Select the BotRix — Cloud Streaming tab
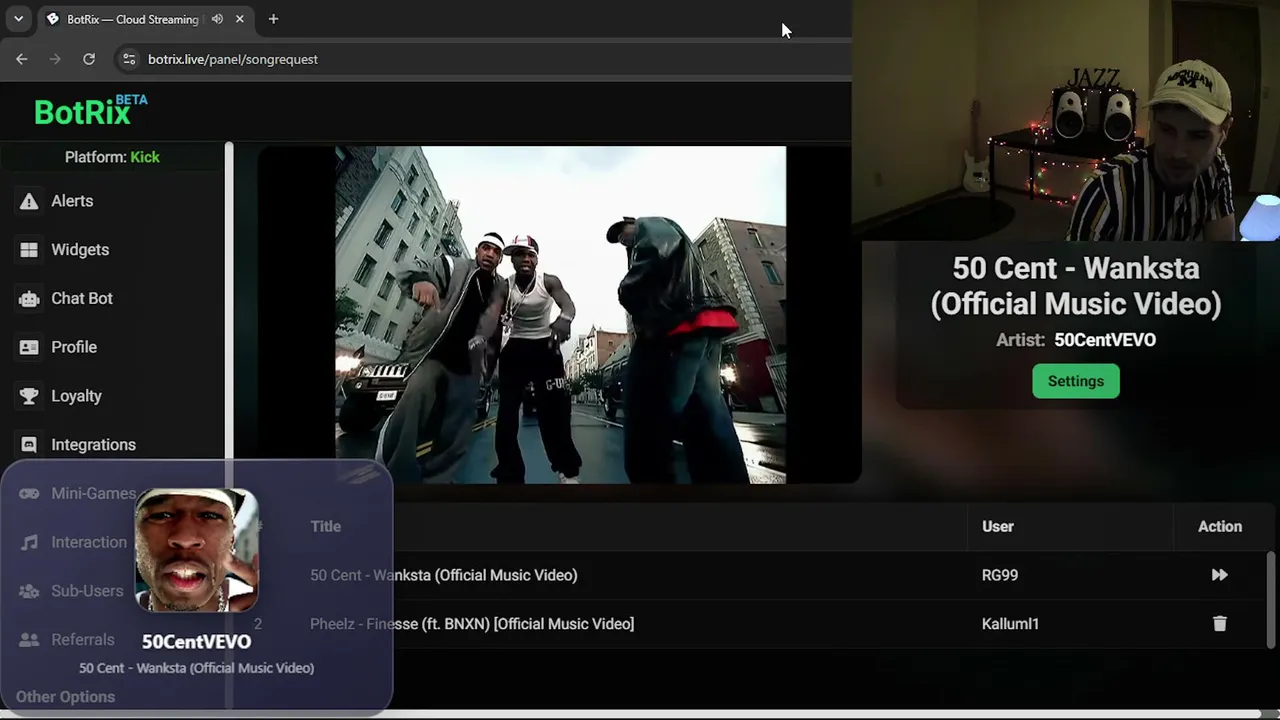This screenshot has width=1280, height=720. pos(146,19)
